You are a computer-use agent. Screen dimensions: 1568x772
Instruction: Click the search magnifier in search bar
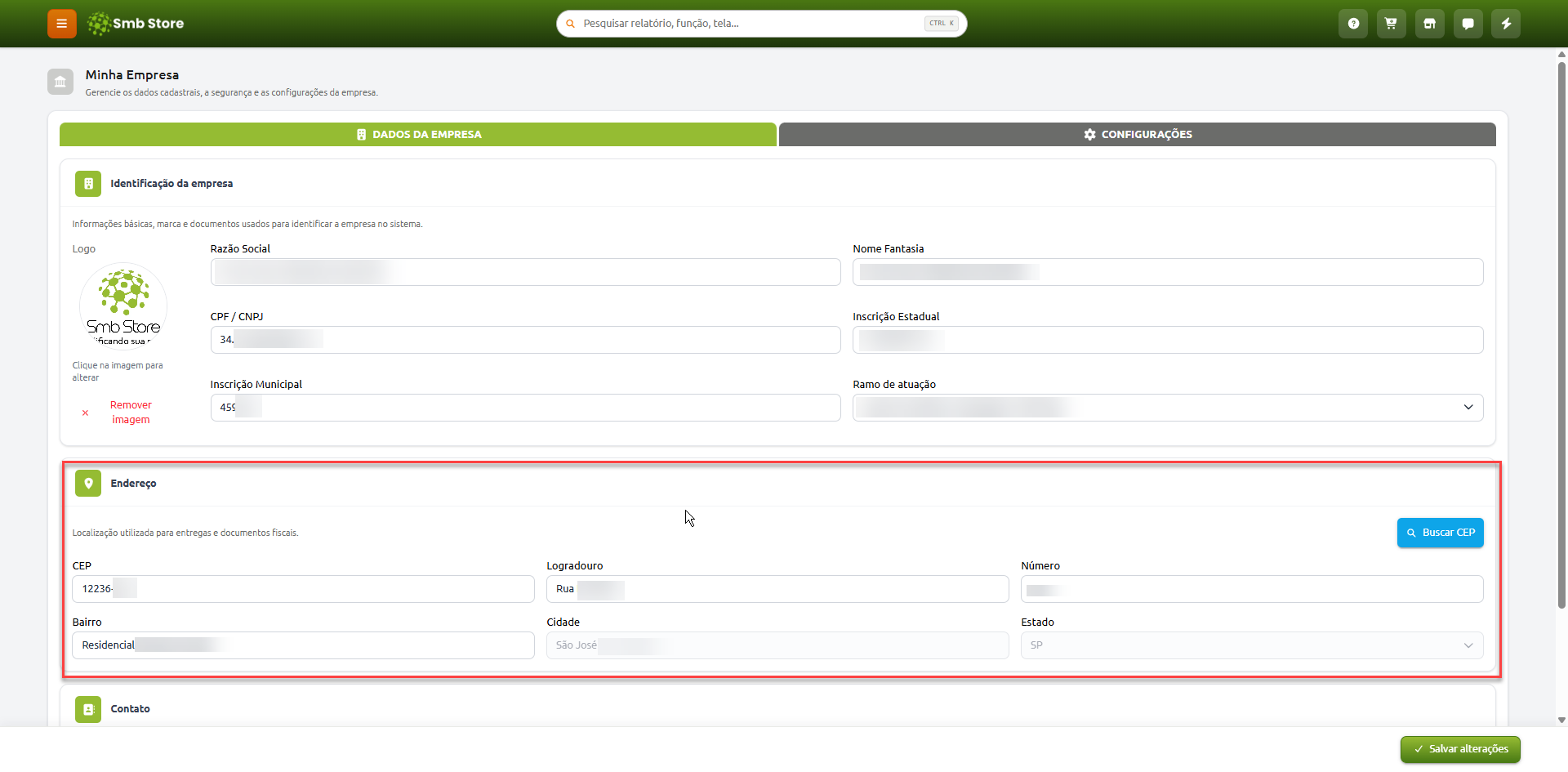571,24
